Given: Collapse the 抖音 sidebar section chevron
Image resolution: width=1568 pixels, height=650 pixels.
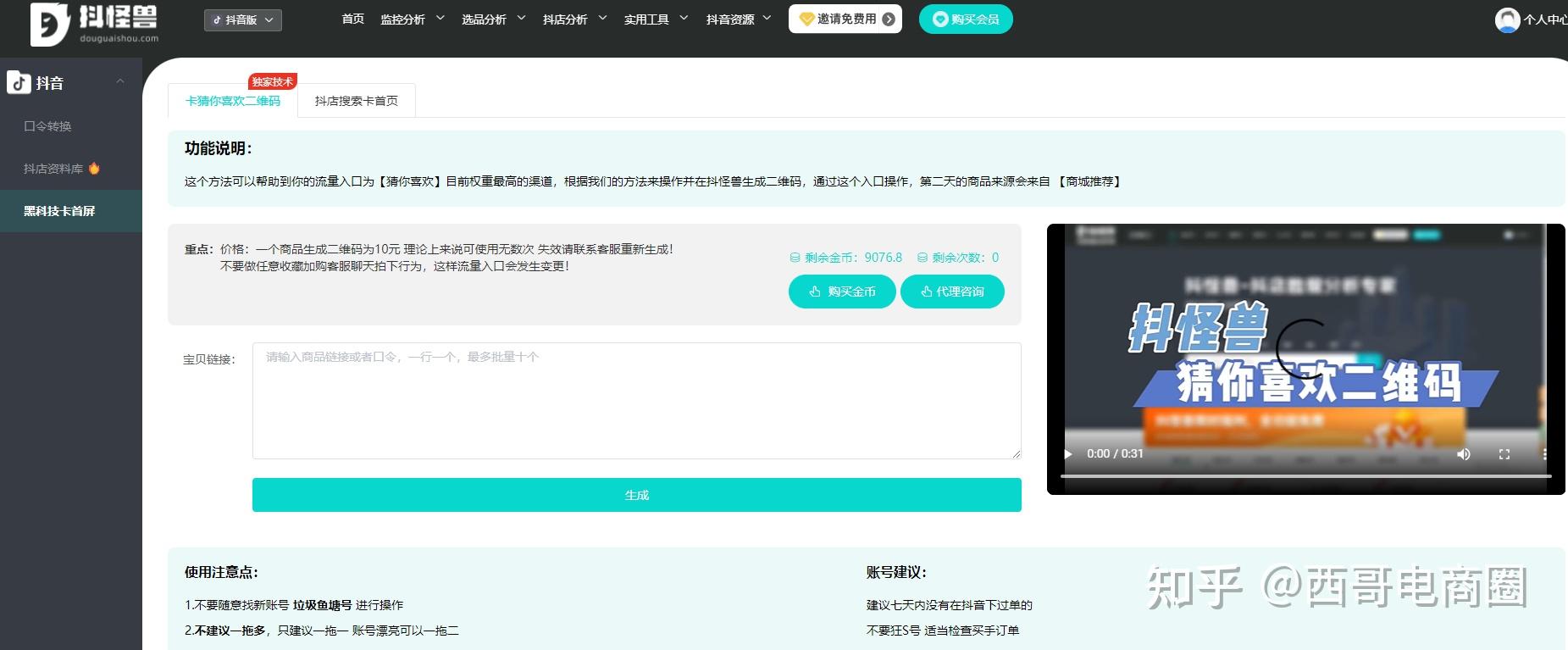Looking at the screenshot, I should [120, 81].
